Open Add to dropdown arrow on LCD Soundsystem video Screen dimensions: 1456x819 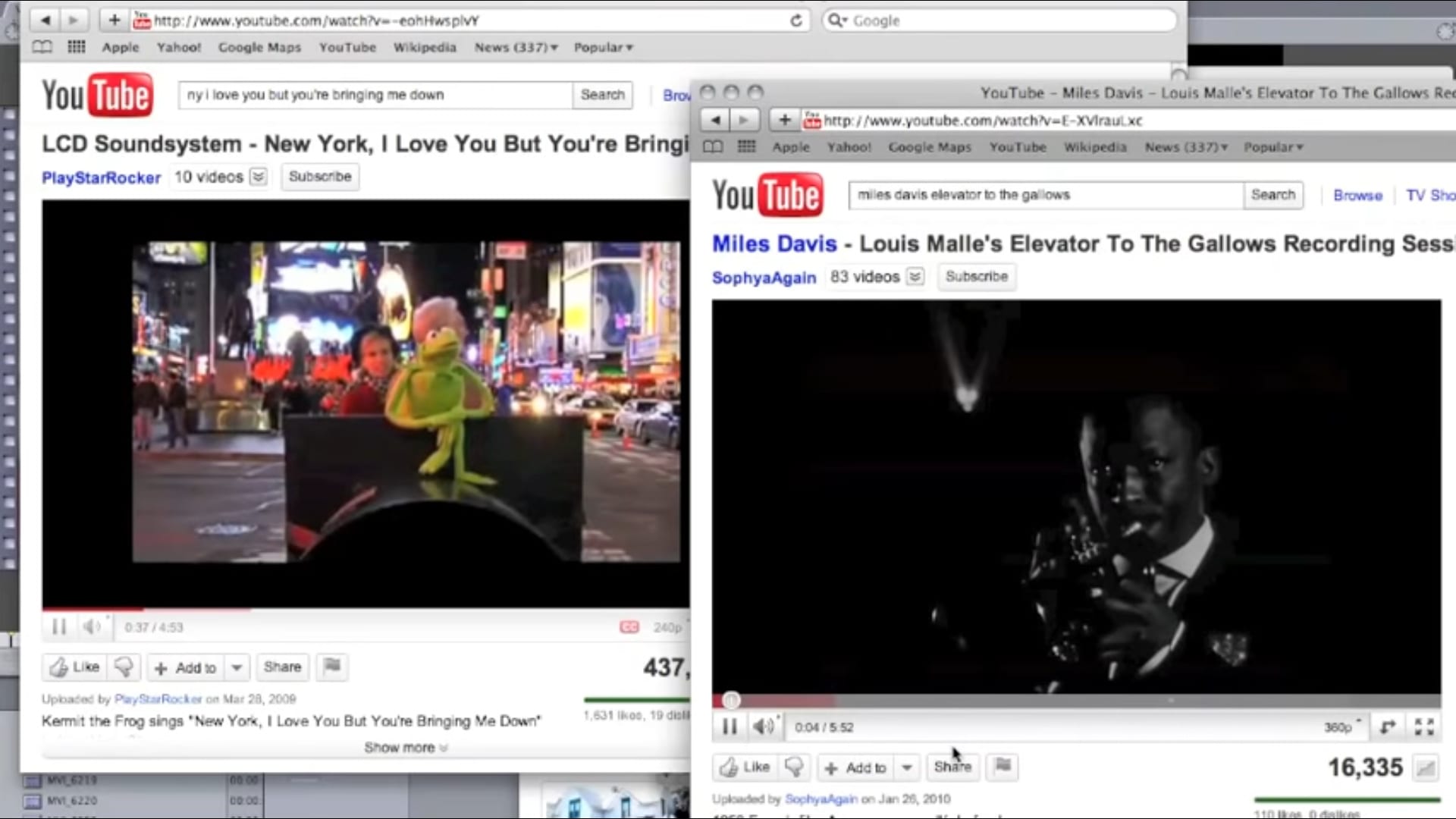pyautogui.click(x=237, y=667)
